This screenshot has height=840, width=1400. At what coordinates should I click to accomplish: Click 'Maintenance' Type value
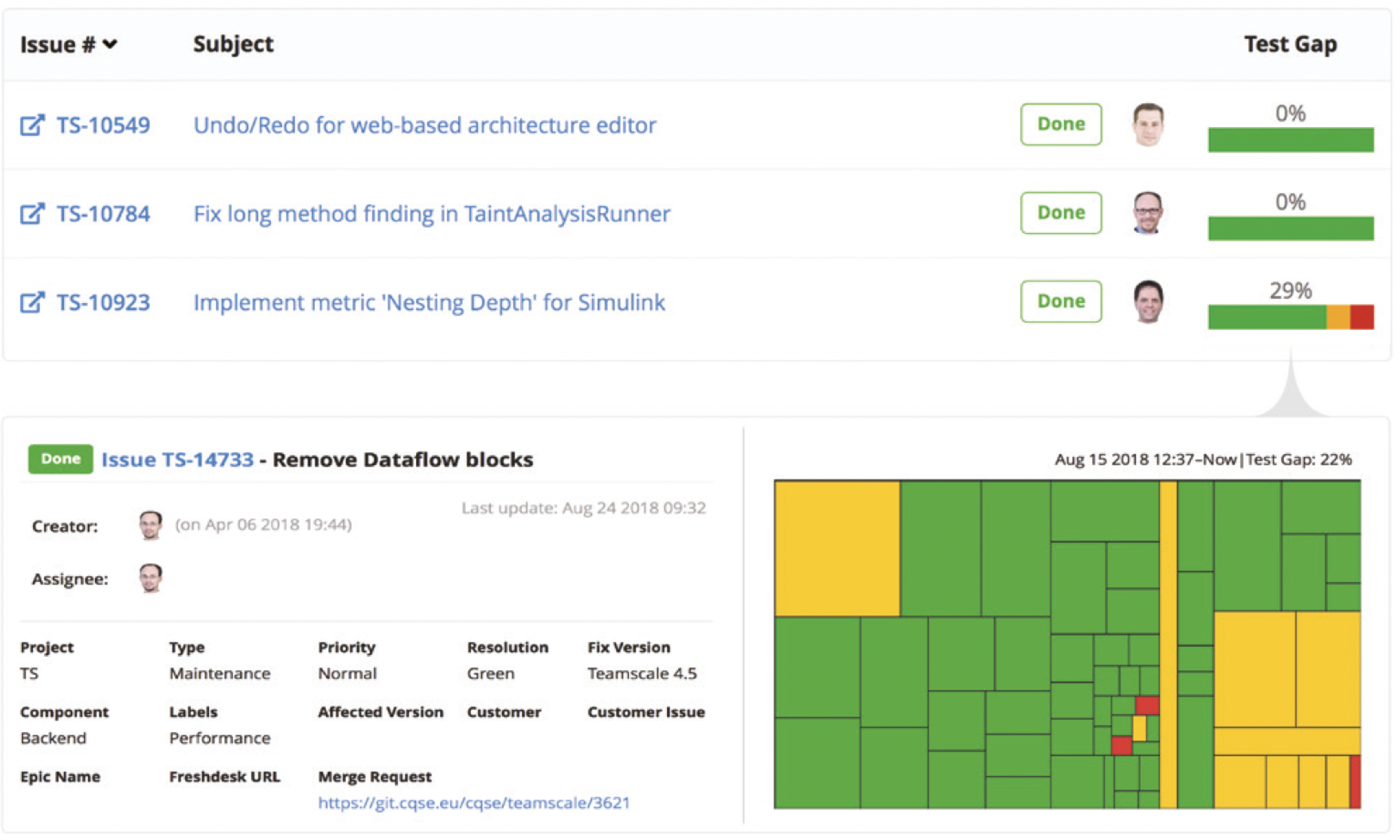[x=220, y=674]
